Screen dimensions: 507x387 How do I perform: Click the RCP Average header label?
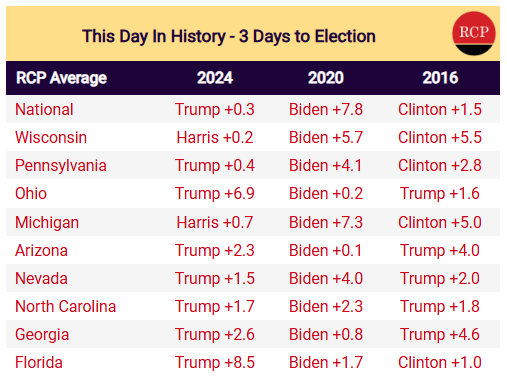click(61, 78)
